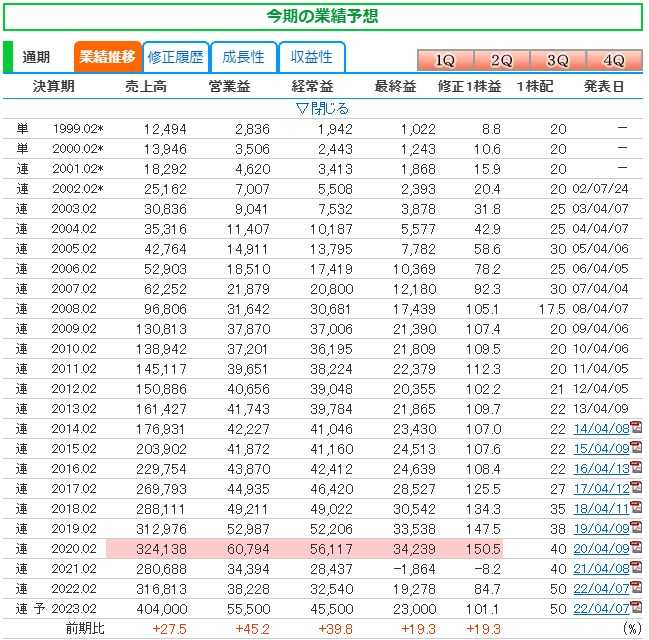Viewport: 649px width, 640px height.
Task: Open the 18/04/11 announcement link
Action: [x=601, y=509]
